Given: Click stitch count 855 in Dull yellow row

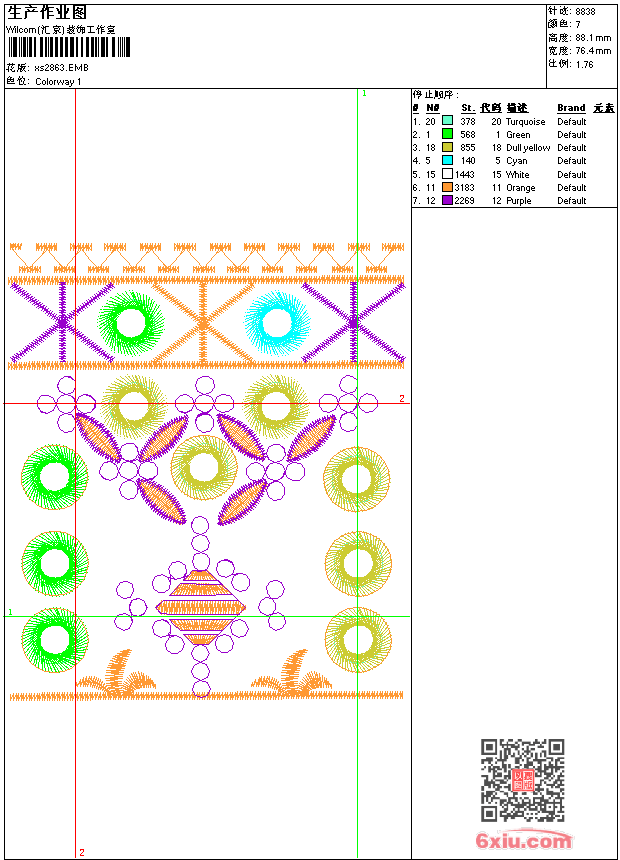Looking at the screenshot, I should [x=467, y=148].
